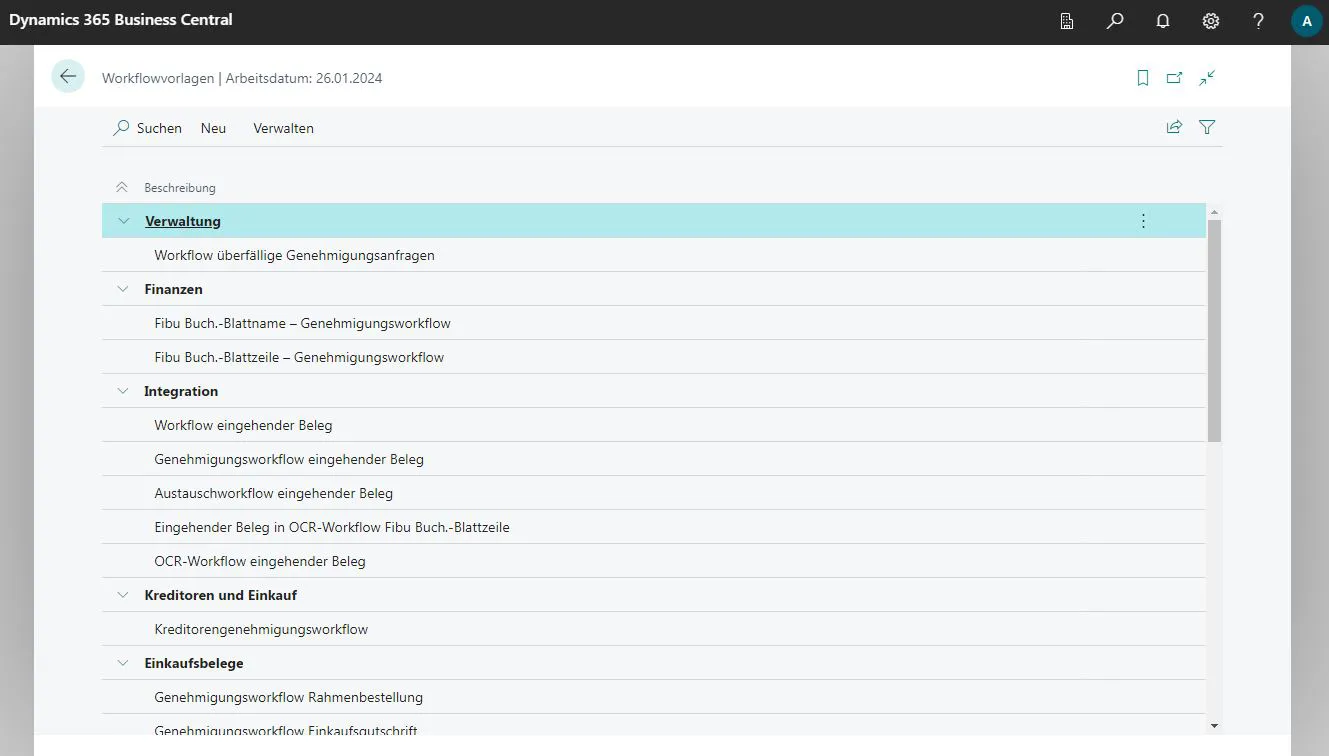Click the scrollbar down arrow
1329x756 pixels.
point(1214,726)
